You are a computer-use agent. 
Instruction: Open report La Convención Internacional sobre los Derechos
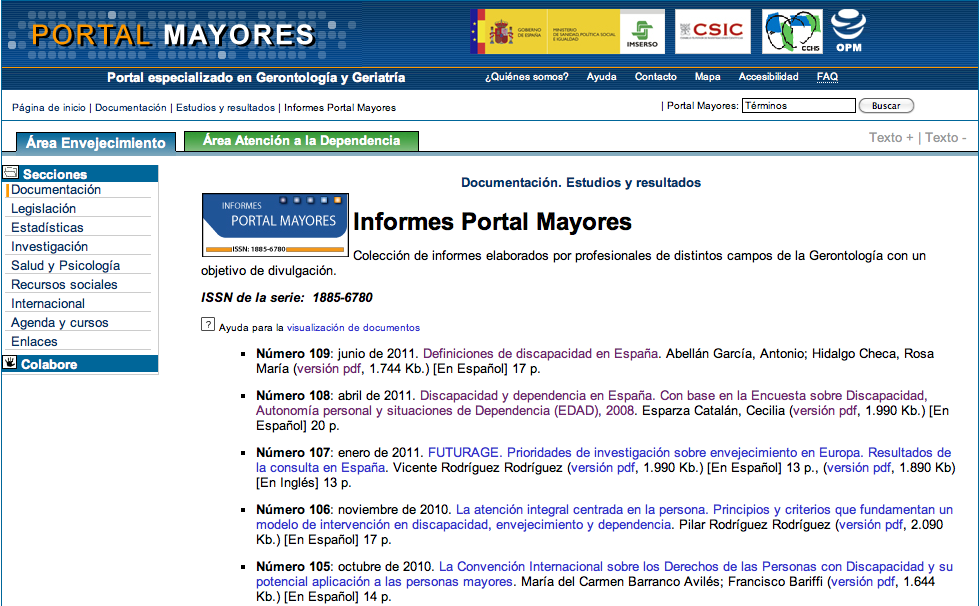[604, 574]
